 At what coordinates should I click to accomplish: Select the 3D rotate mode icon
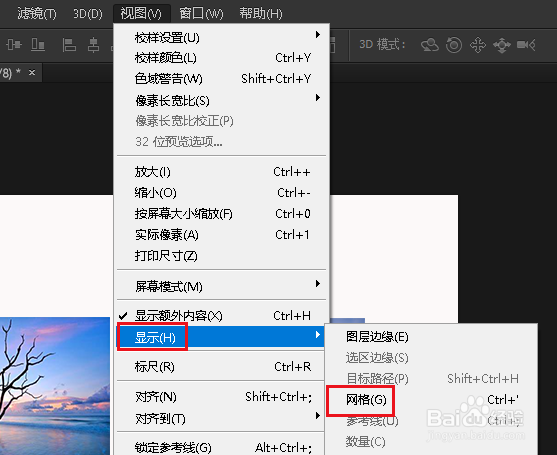(x=429, y=45)
